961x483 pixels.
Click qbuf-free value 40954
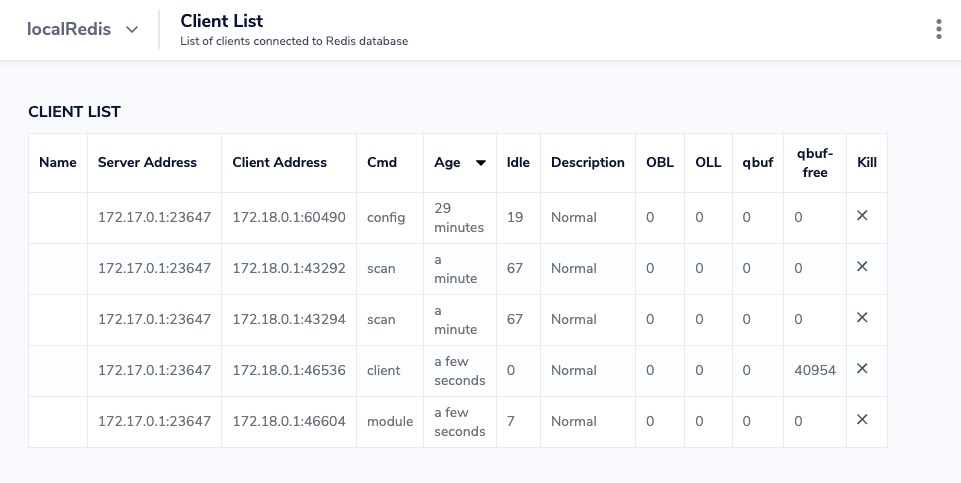coord(815,370)
